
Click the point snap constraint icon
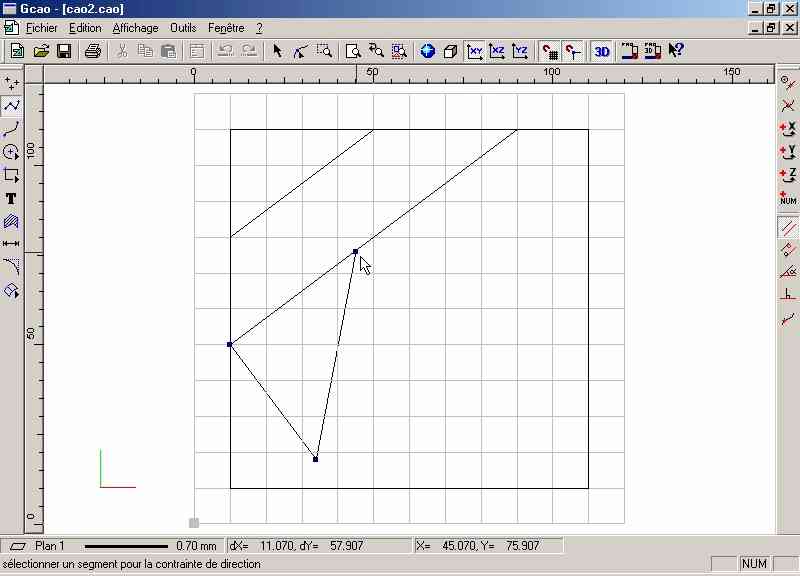788,82
